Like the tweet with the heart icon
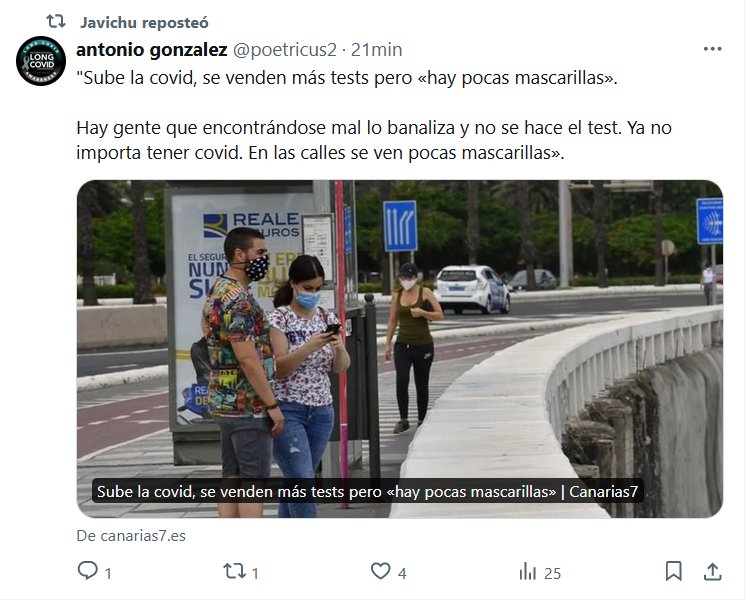750x600 pixels. (381, 571)
